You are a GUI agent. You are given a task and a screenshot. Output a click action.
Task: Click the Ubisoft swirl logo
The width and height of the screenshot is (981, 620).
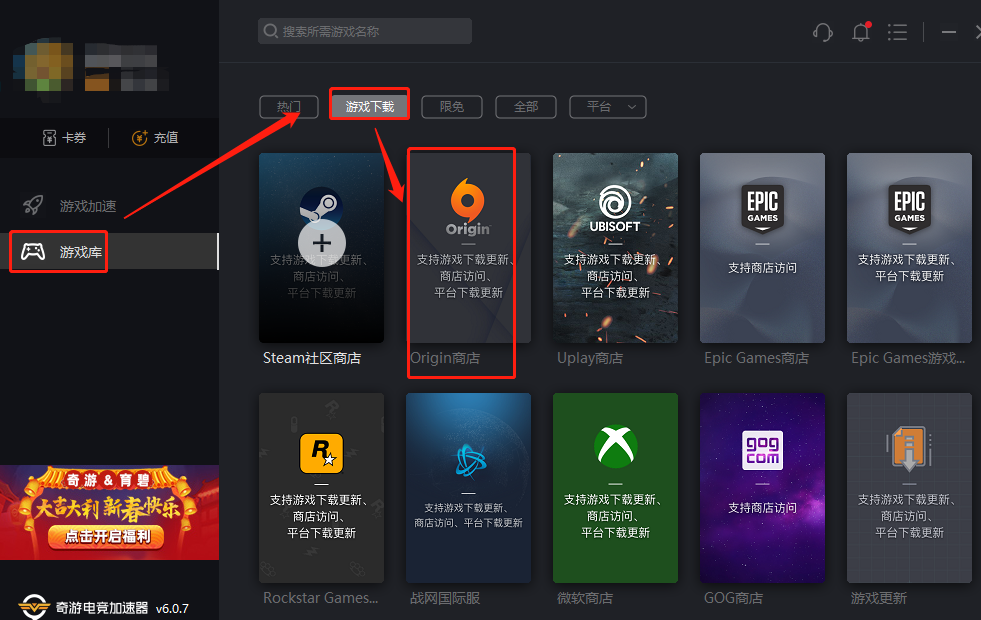(615, 202)
